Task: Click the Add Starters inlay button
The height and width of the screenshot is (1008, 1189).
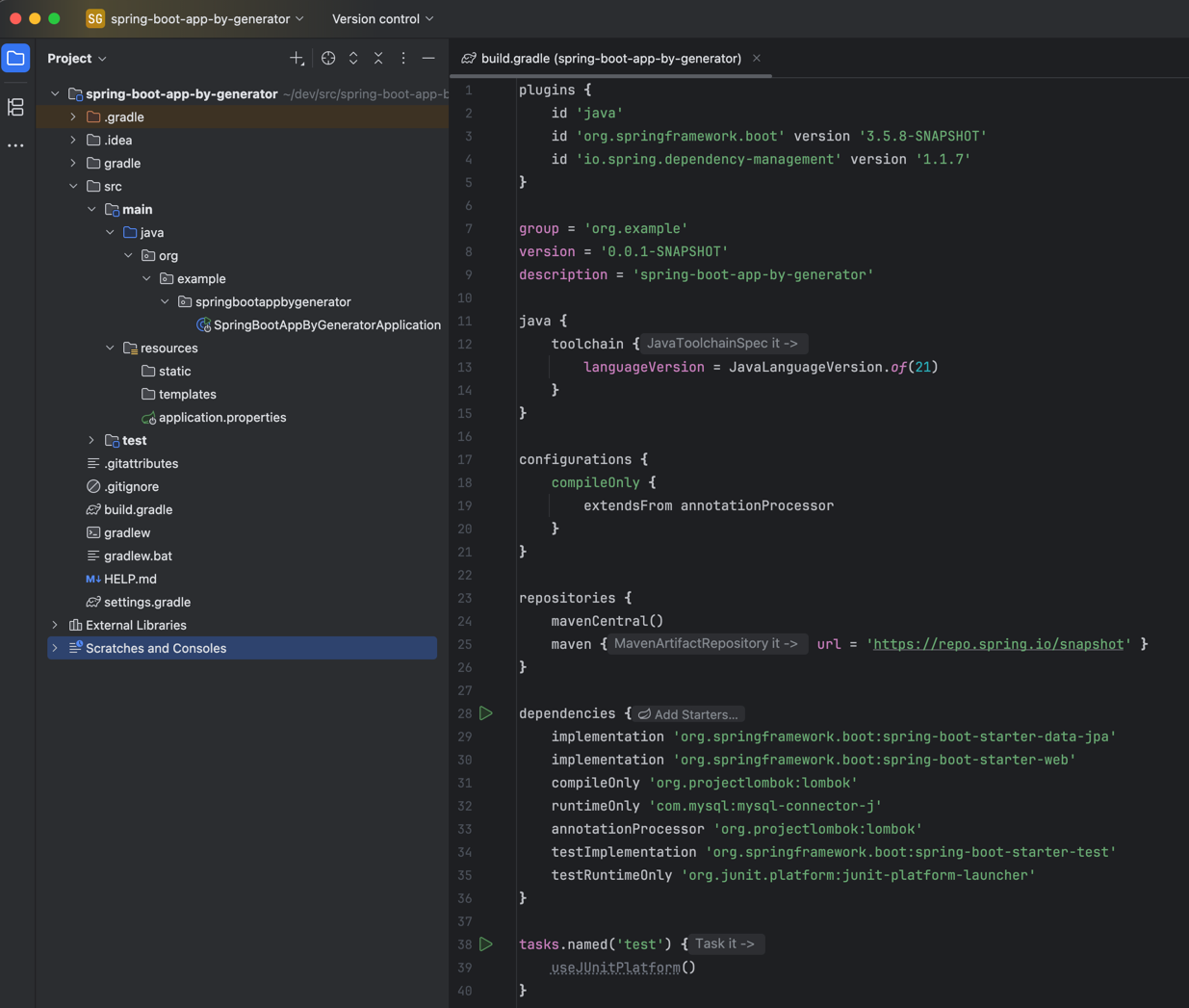Action: [689, 714]
